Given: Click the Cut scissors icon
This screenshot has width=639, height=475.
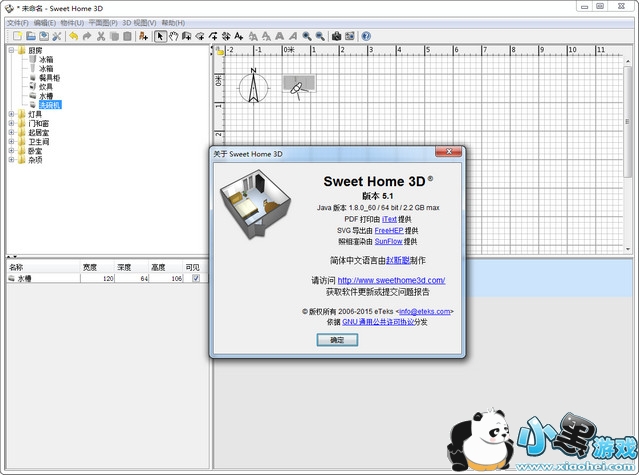Looking at the screenshot, I should point(101,36).
